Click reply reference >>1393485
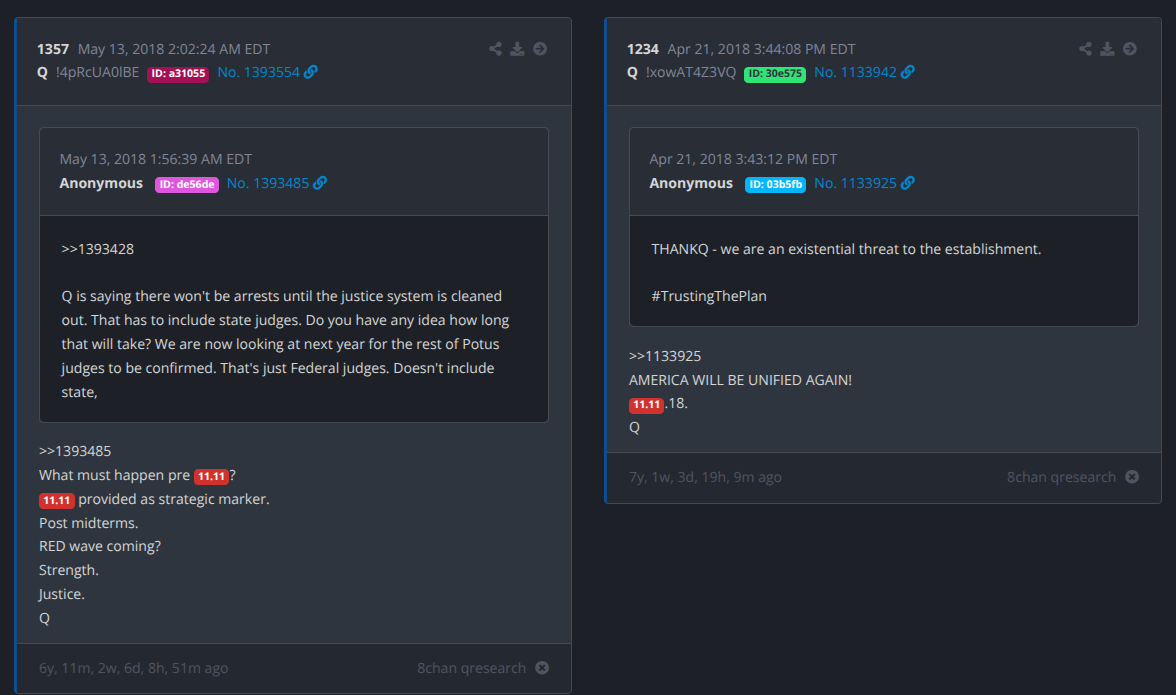 [75, 451]
